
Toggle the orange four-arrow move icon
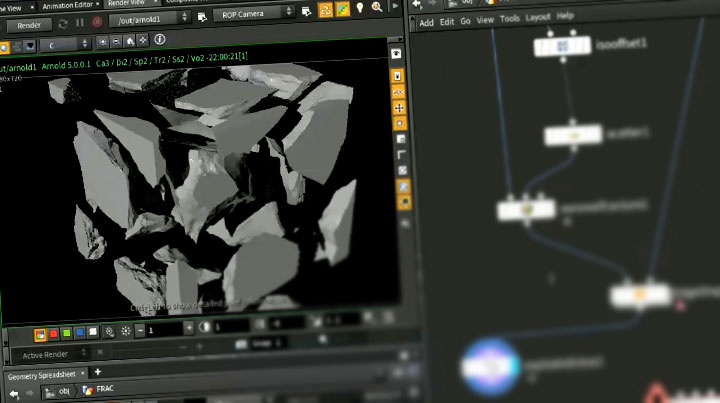(399, 108)
